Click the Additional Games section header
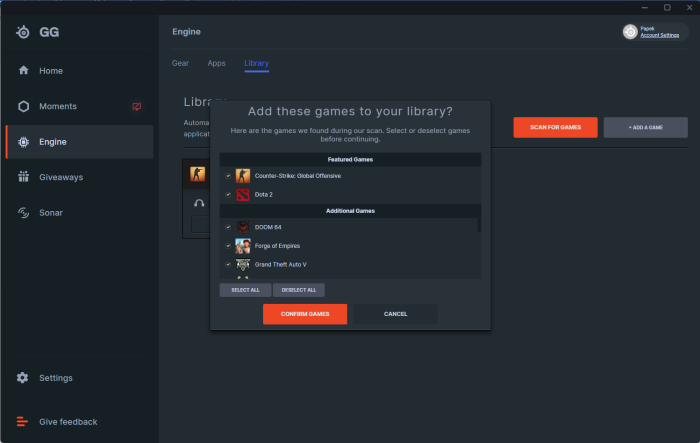Image resolution: width=700 pixels, height=443 pixels. (350, 211)
